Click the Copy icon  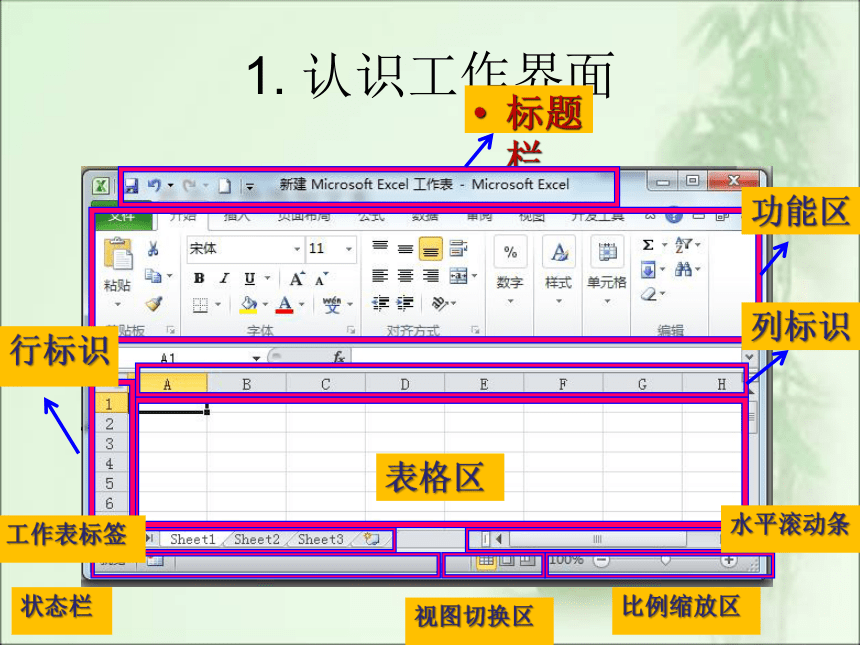click(154, 275)
